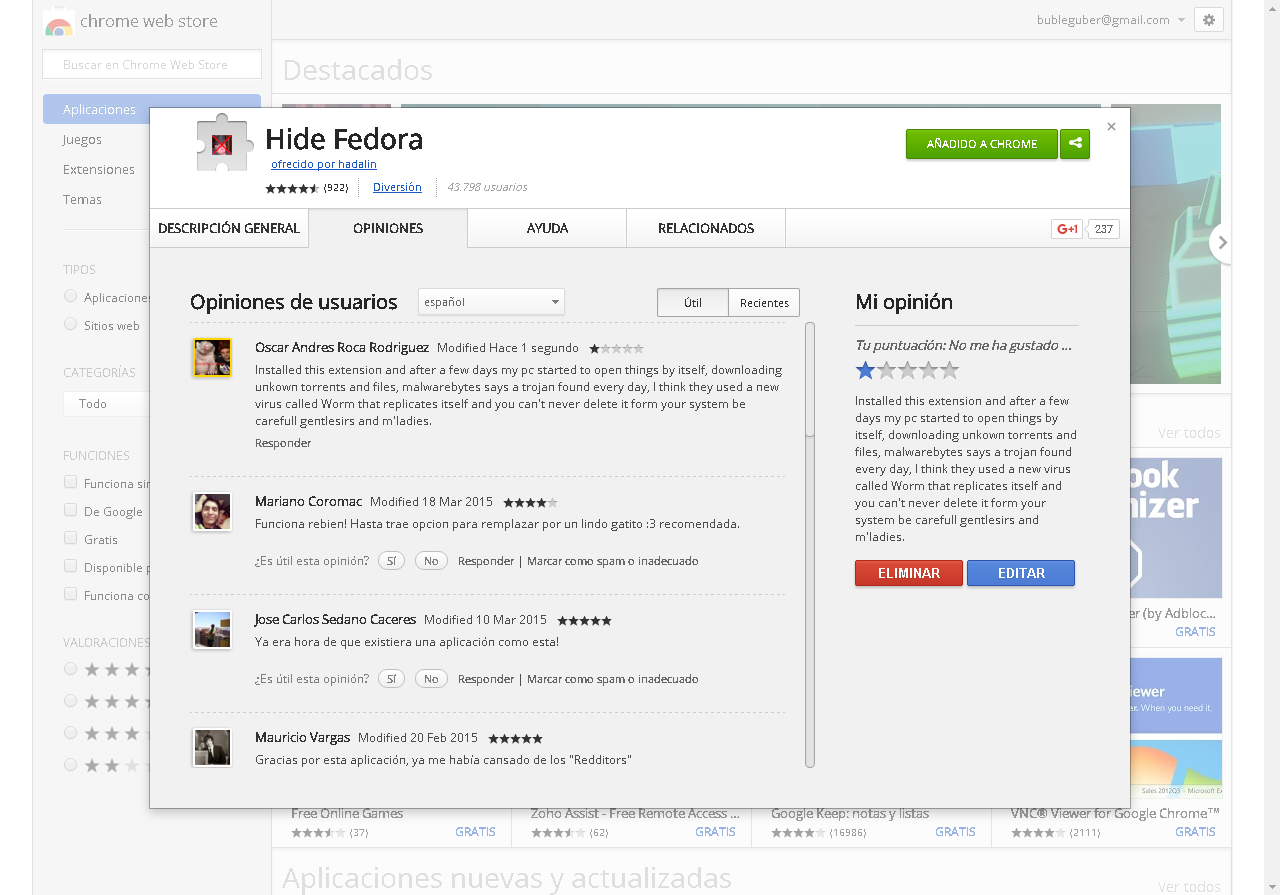Click the Hide Fedora star rating (922)

[x=292, y=188]
